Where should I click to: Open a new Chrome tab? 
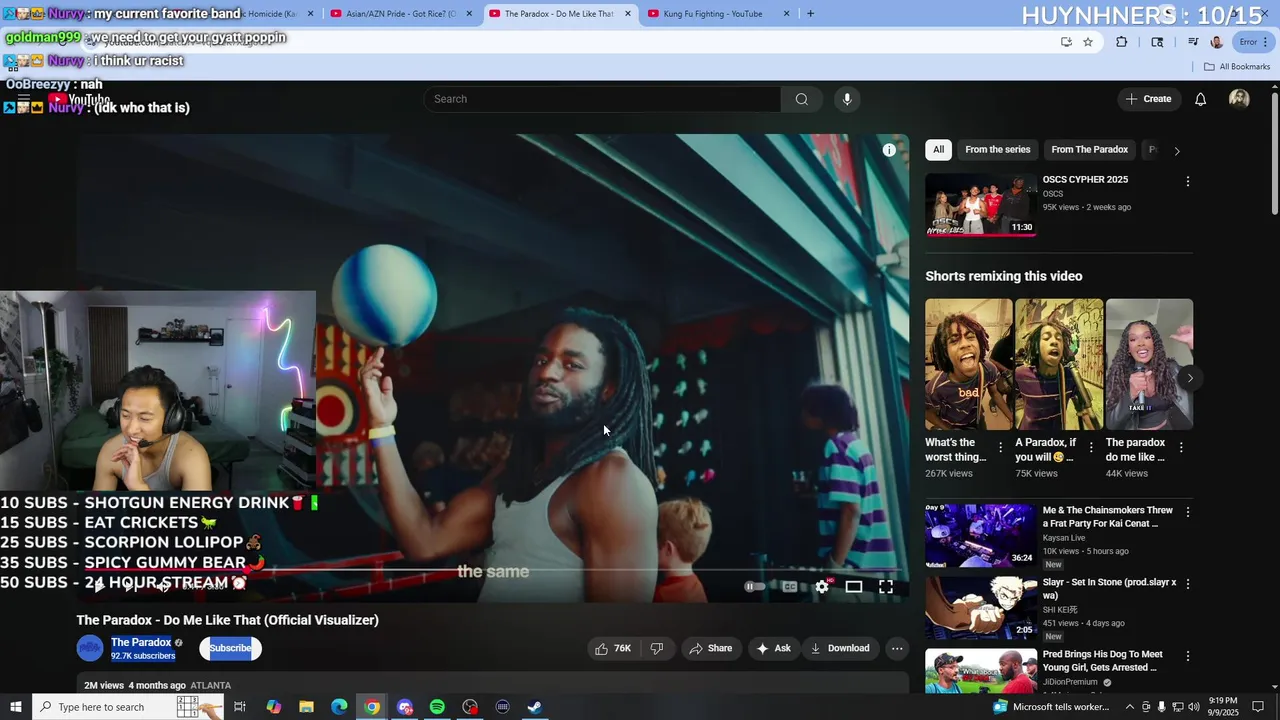[x=810, y=14]
